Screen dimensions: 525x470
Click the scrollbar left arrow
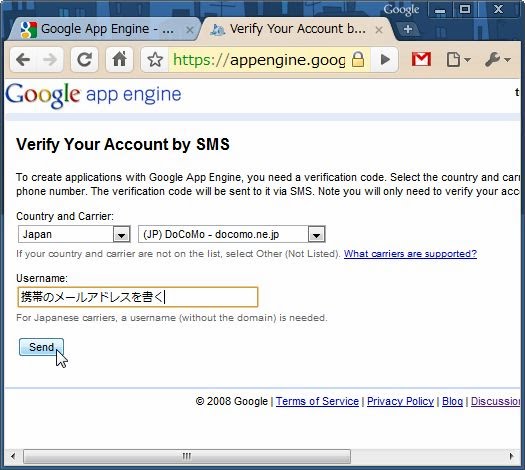13,456
